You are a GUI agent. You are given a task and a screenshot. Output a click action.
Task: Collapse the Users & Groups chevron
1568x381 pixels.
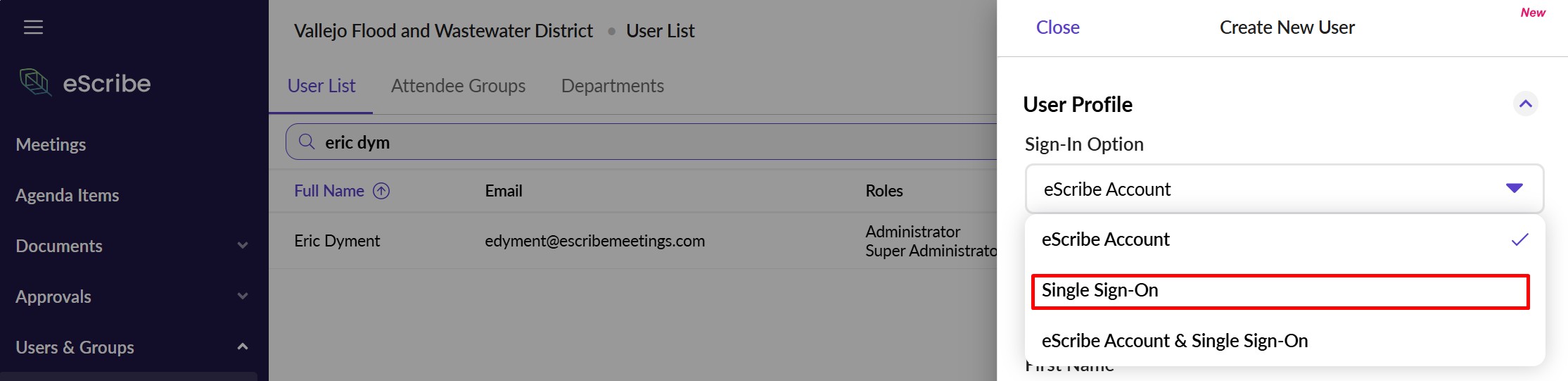[243, 346]
